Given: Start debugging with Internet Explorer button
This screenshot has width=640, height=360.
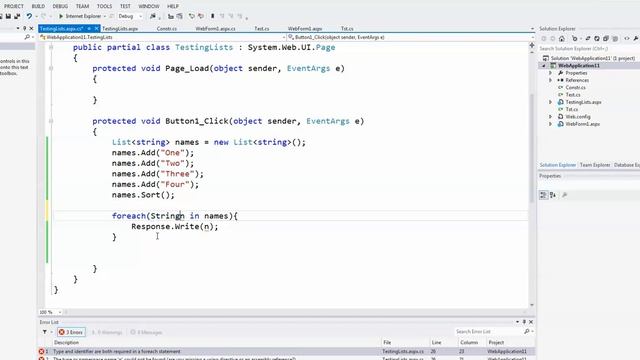Looking at the screenshot, I should tap(80, 16).
